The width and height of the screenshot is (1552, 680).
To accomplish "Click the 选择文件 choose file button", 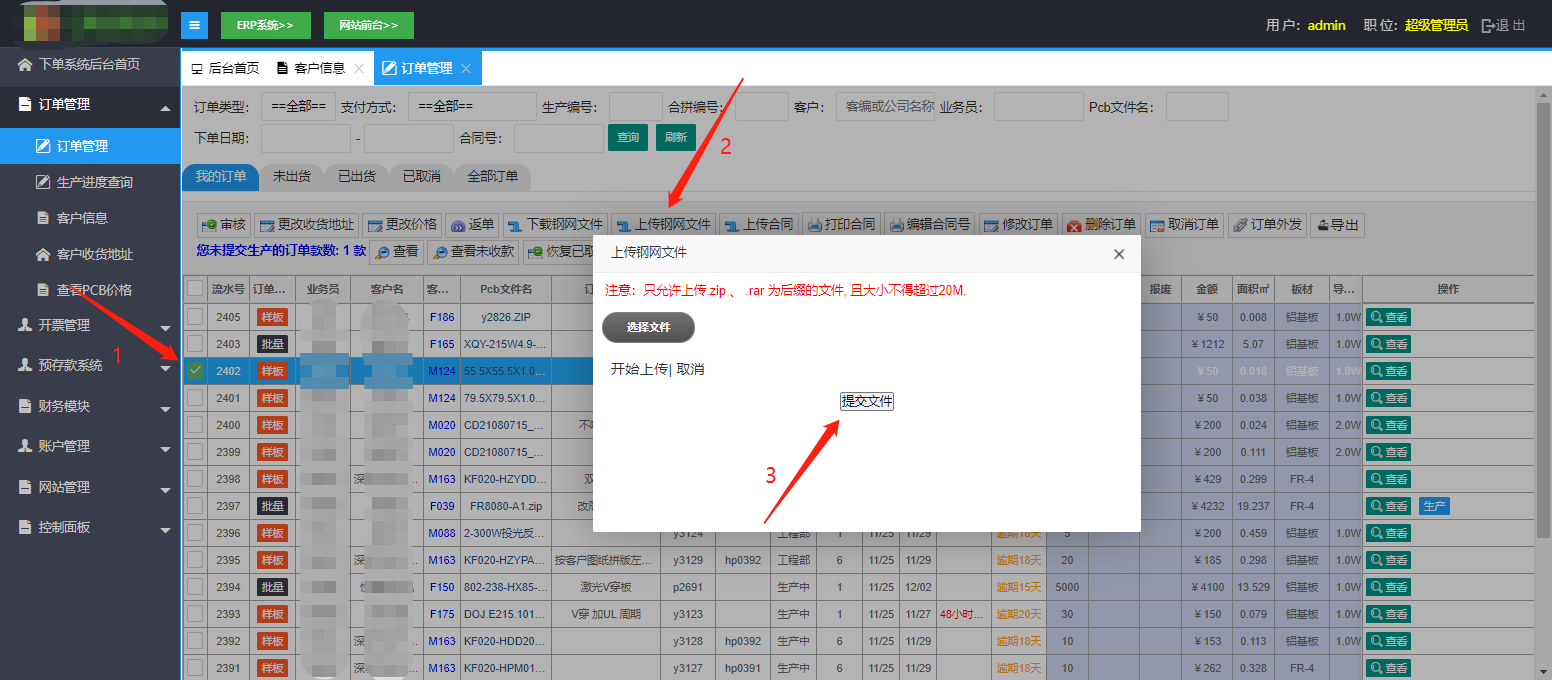I will pyautogui.click(x=648, y=327).
